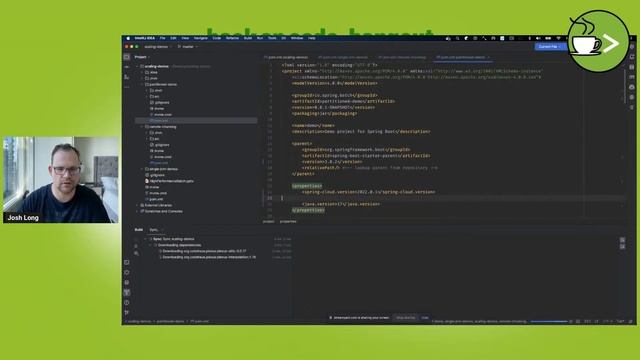The image size is (640, 360).
Task: Collapse the remote-chunking module
Action: point(142,127)
